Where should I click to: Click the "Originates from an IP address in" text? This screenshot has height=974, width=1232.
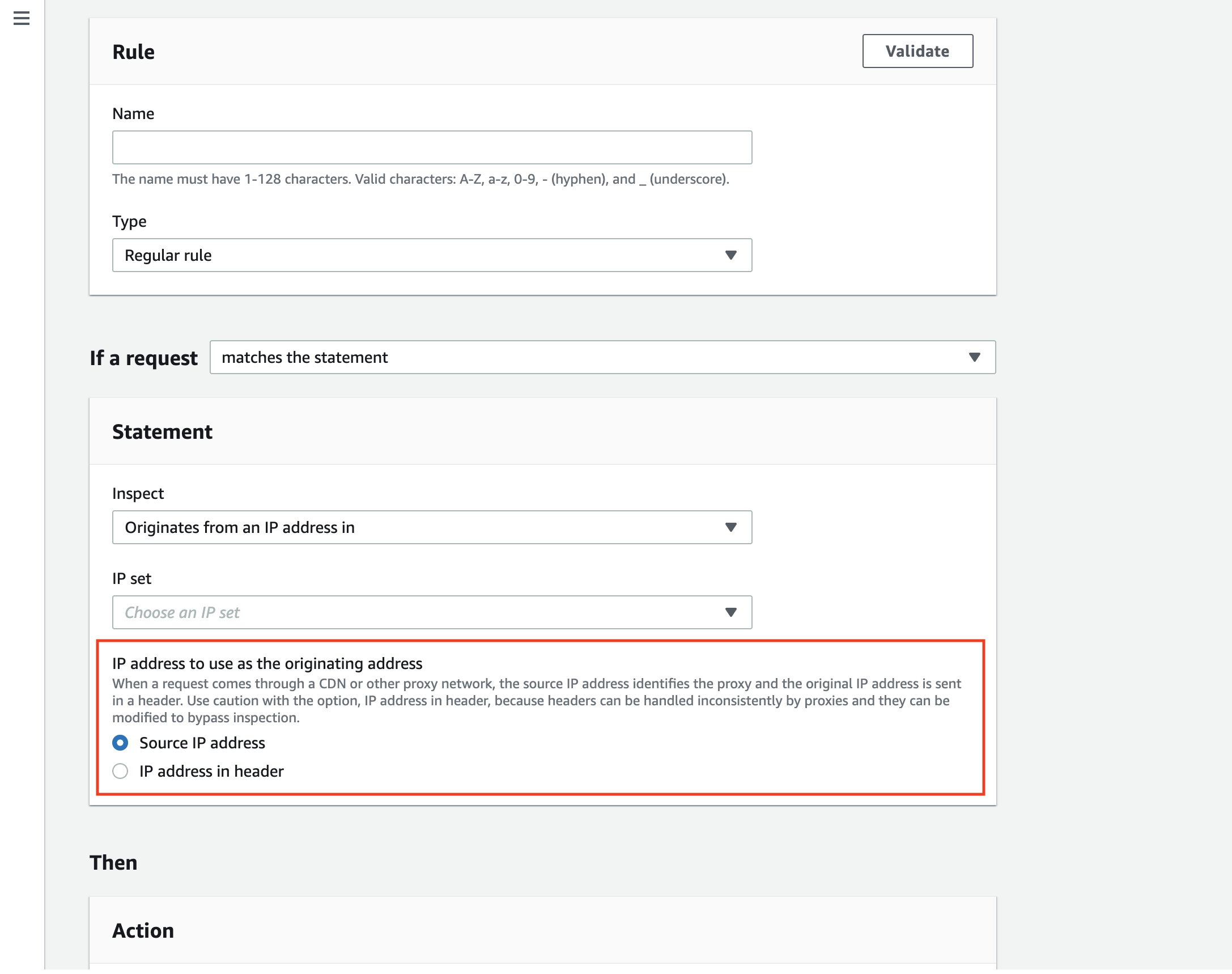(x=240, y=527)
